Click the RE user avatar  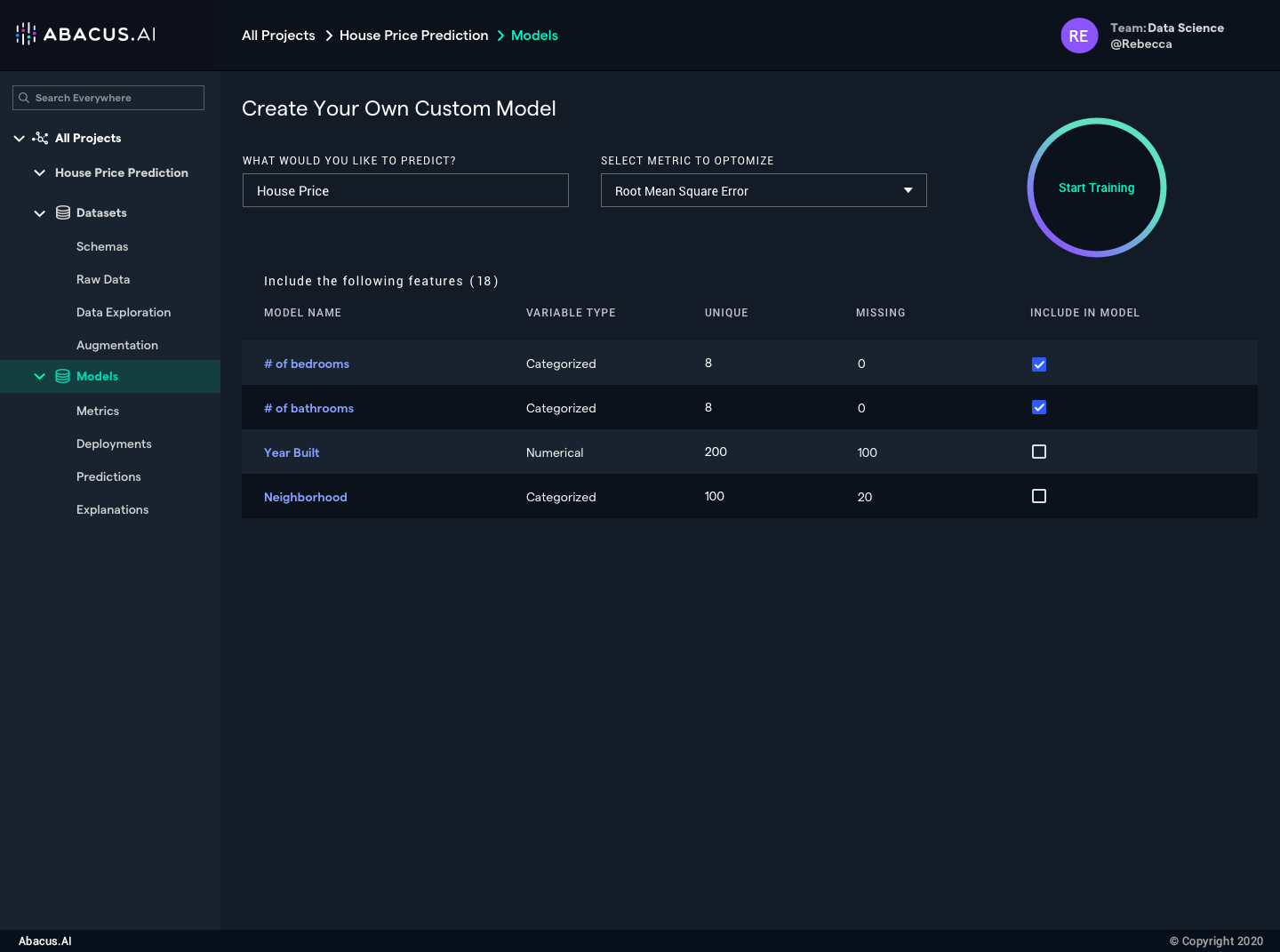point(1078,36)
